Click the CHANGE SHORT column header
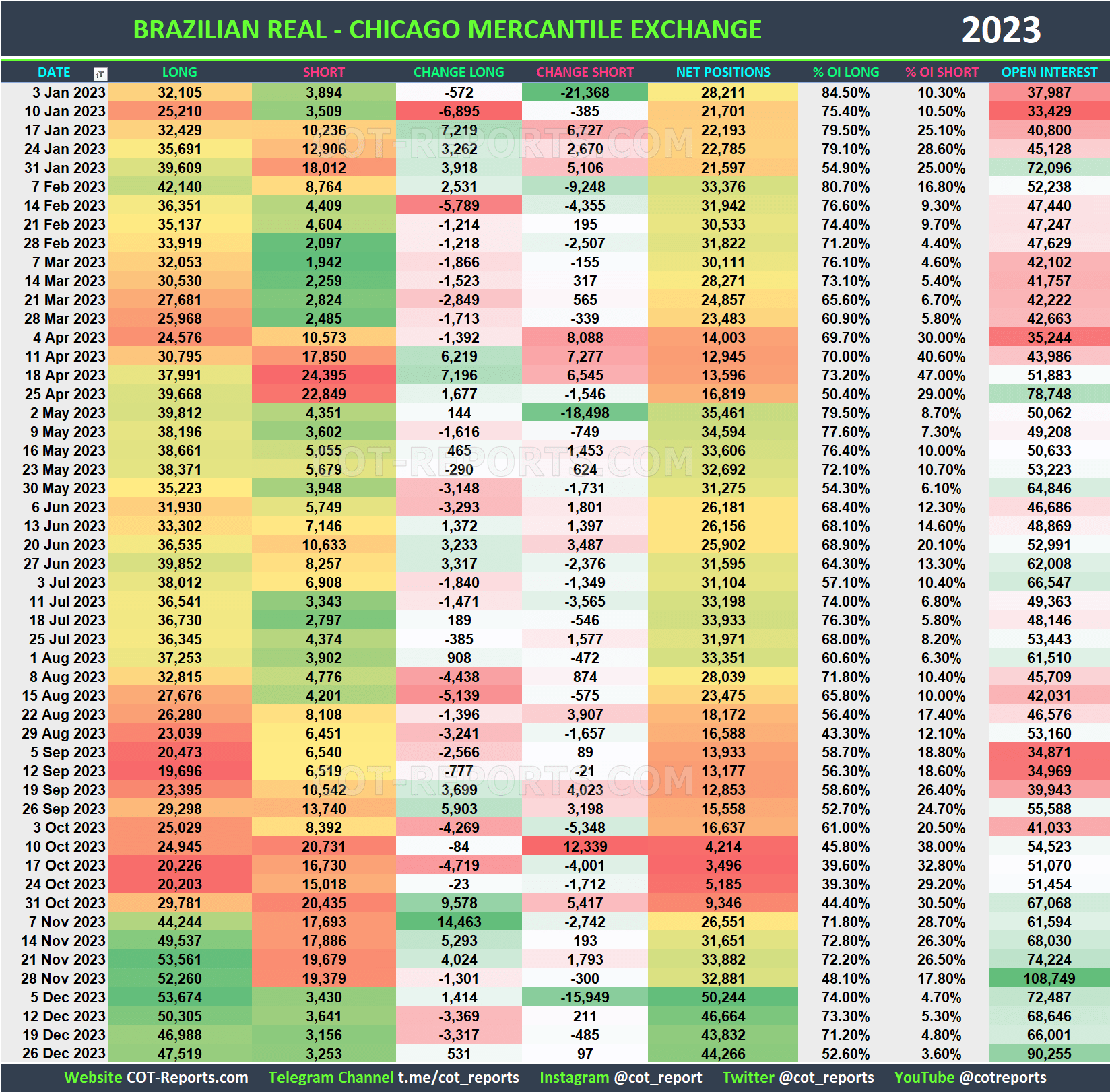The width and height of the screenshot is (1110, 1092). [x=585, y=72]
